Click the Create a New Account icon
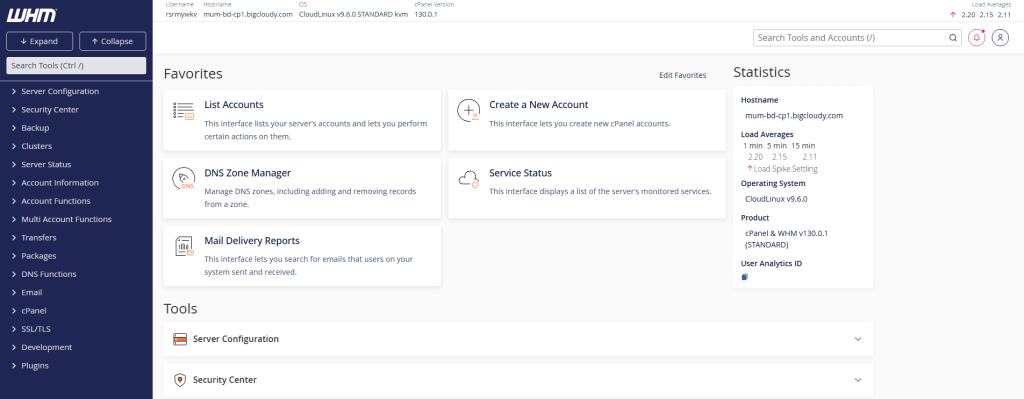This screenshot has height=399, width=1024. [469, 111]
